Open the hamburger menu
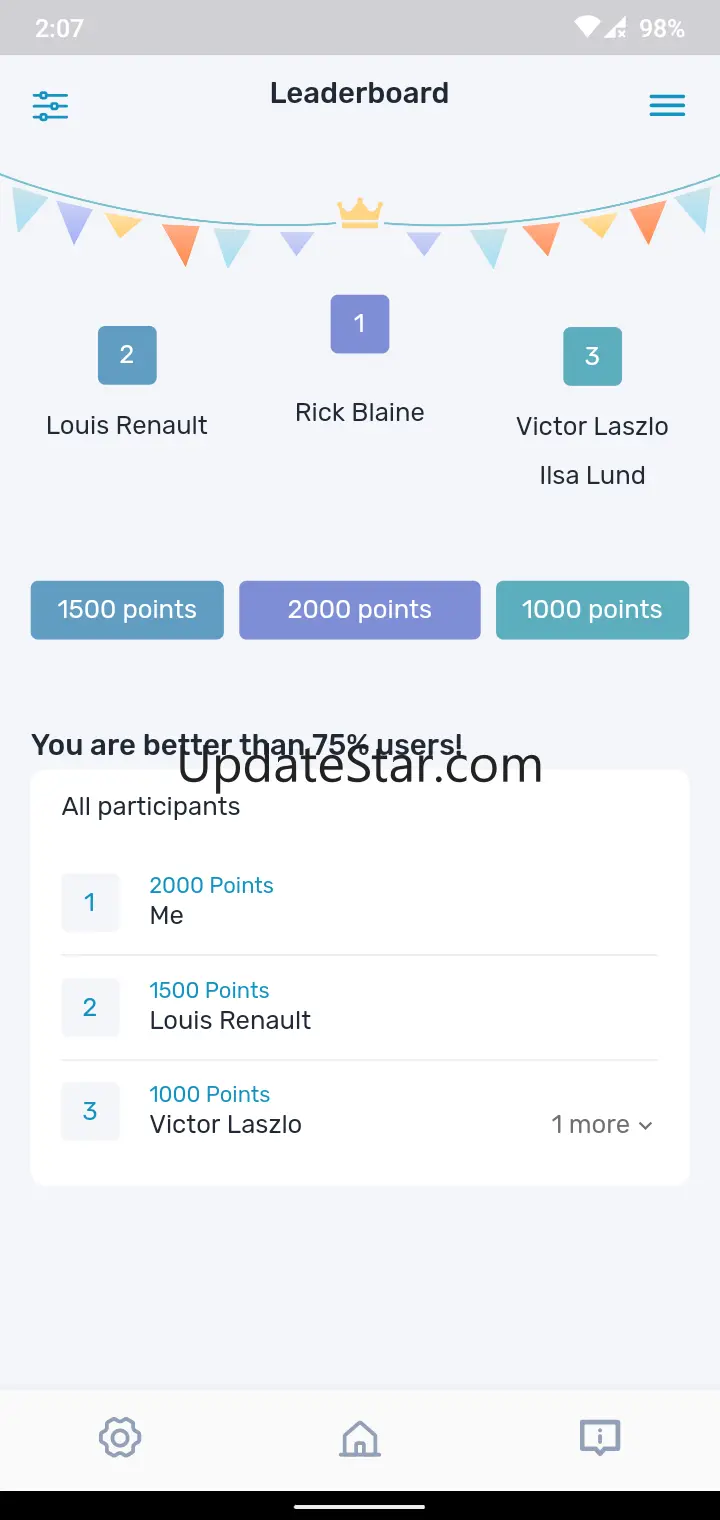720x1520 pixels. [x=667, y=105]
